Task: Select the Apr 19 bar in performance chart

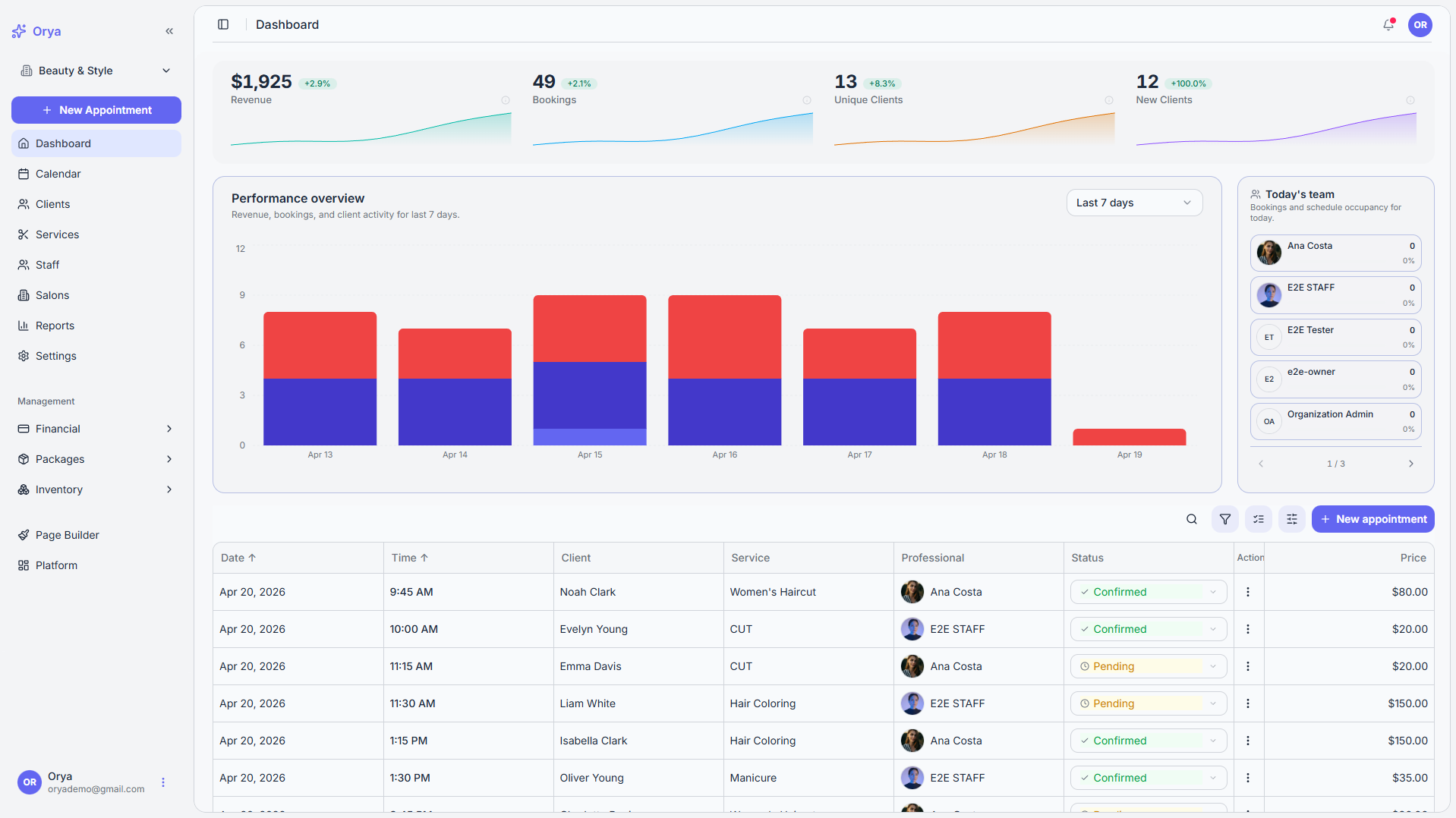Action: pyautogui.click(x=1130, y=437)
